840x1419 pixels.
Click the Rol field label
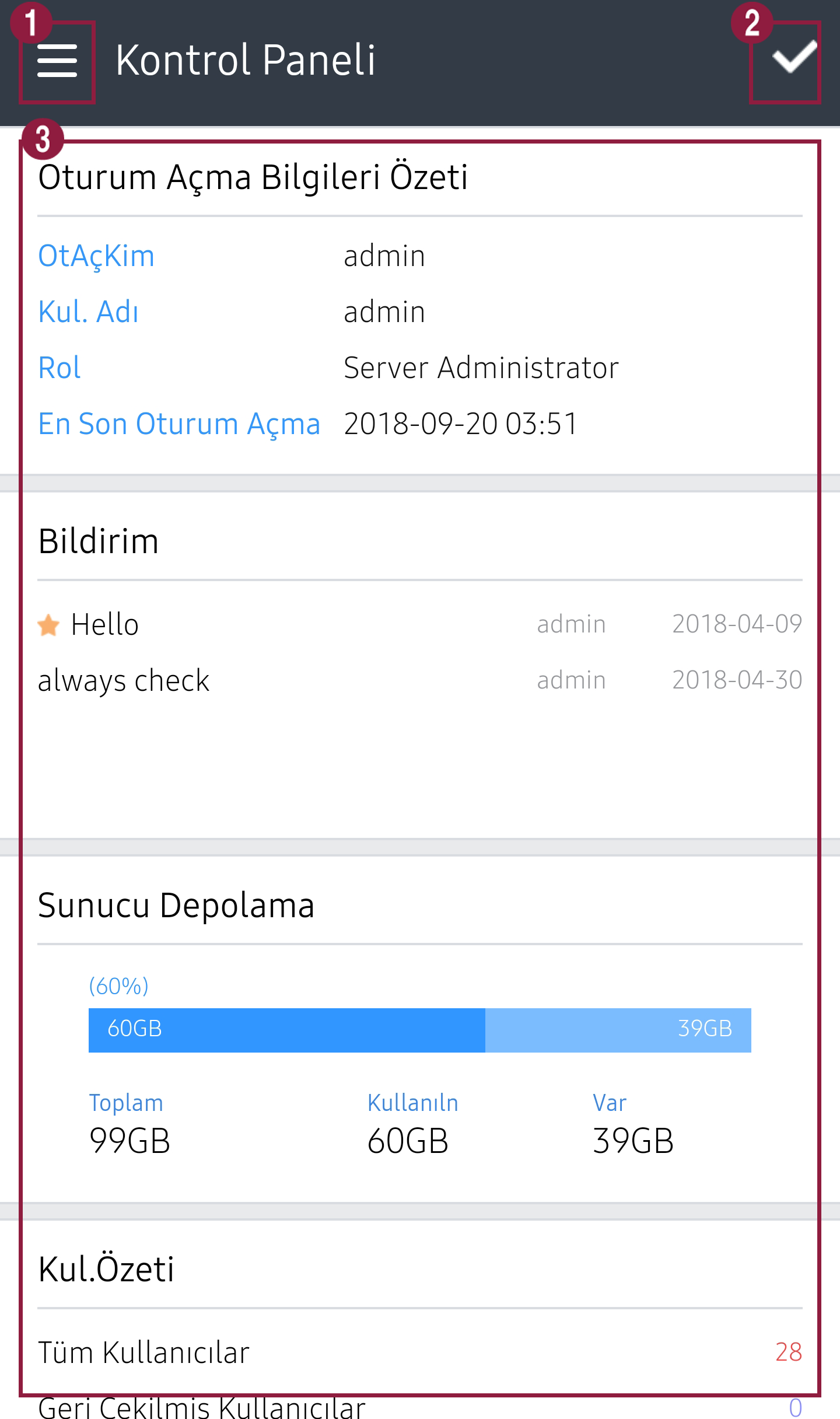pos(60,368)
